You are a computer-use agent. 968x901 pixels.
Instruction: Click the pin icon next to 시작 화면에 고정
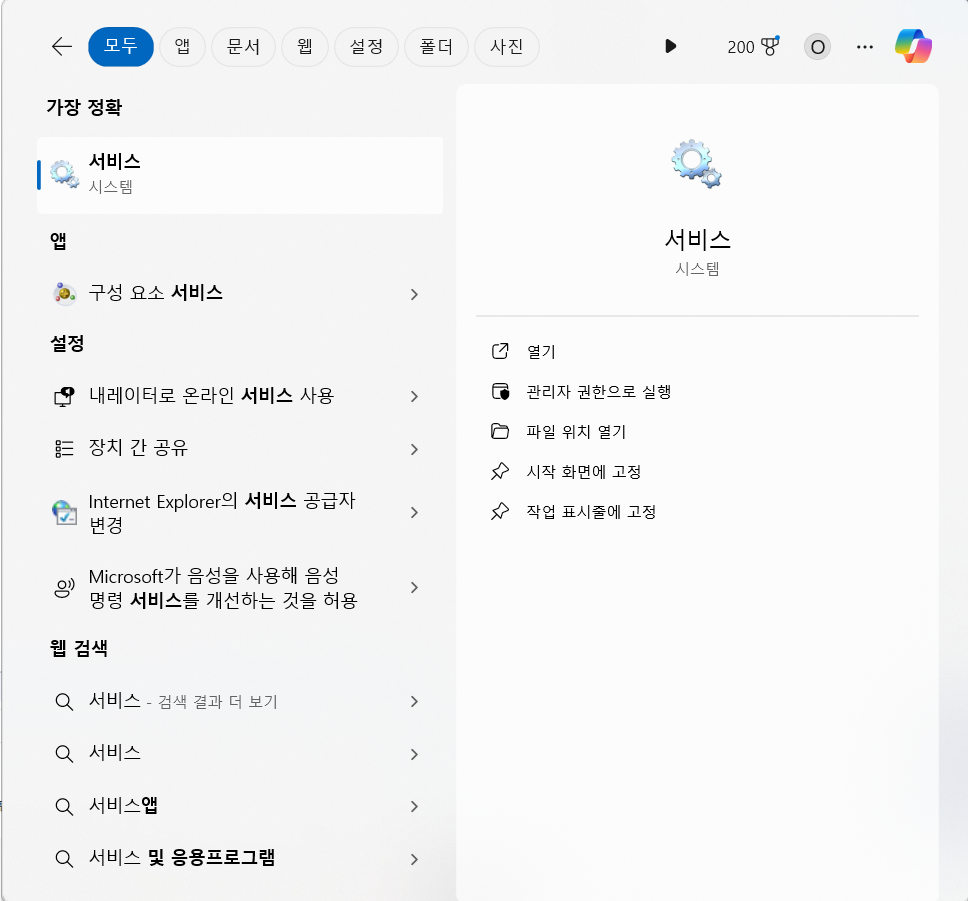pyautogui.click(x=500, y=471)
